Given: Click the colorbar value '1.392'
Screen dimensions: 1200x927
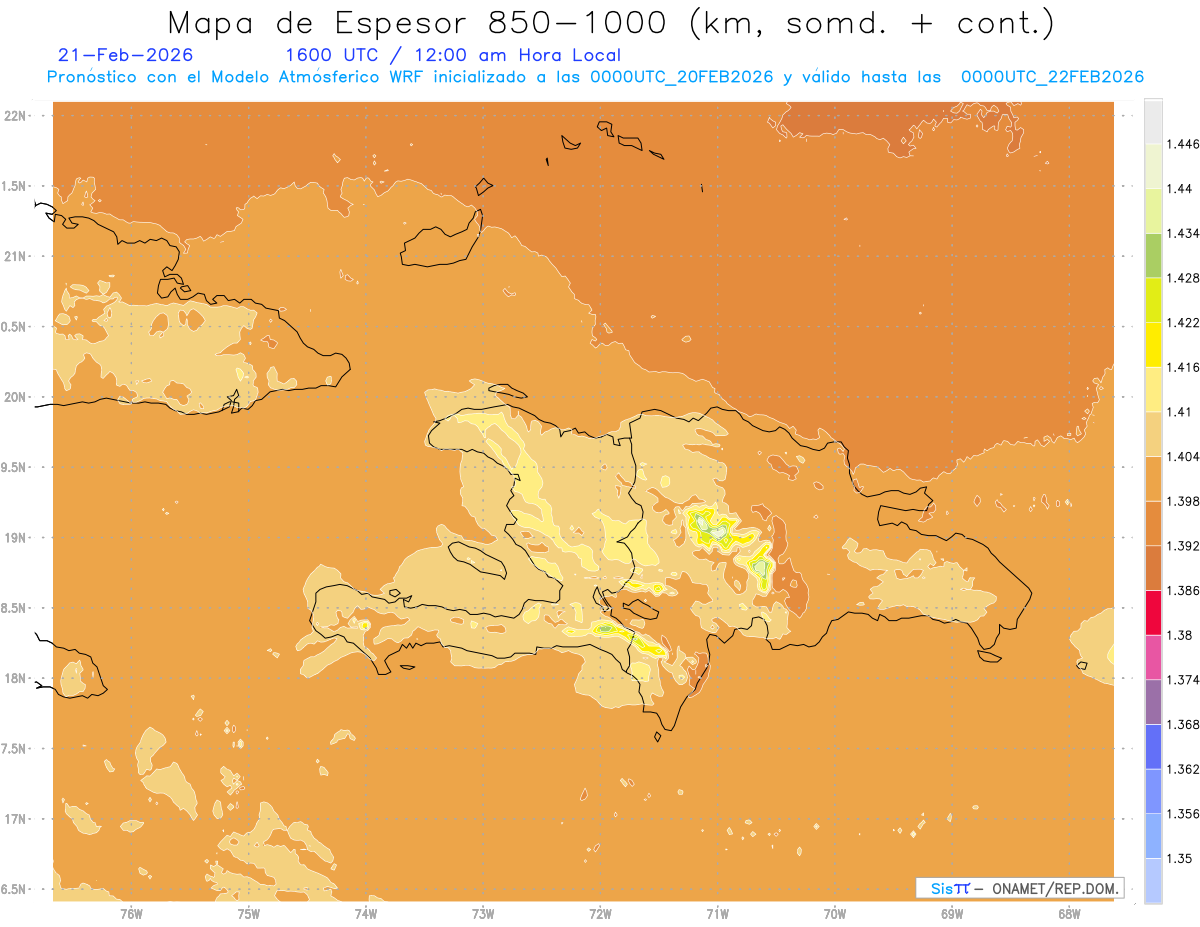Looking at the screenshot, I should pos(1184,546).
